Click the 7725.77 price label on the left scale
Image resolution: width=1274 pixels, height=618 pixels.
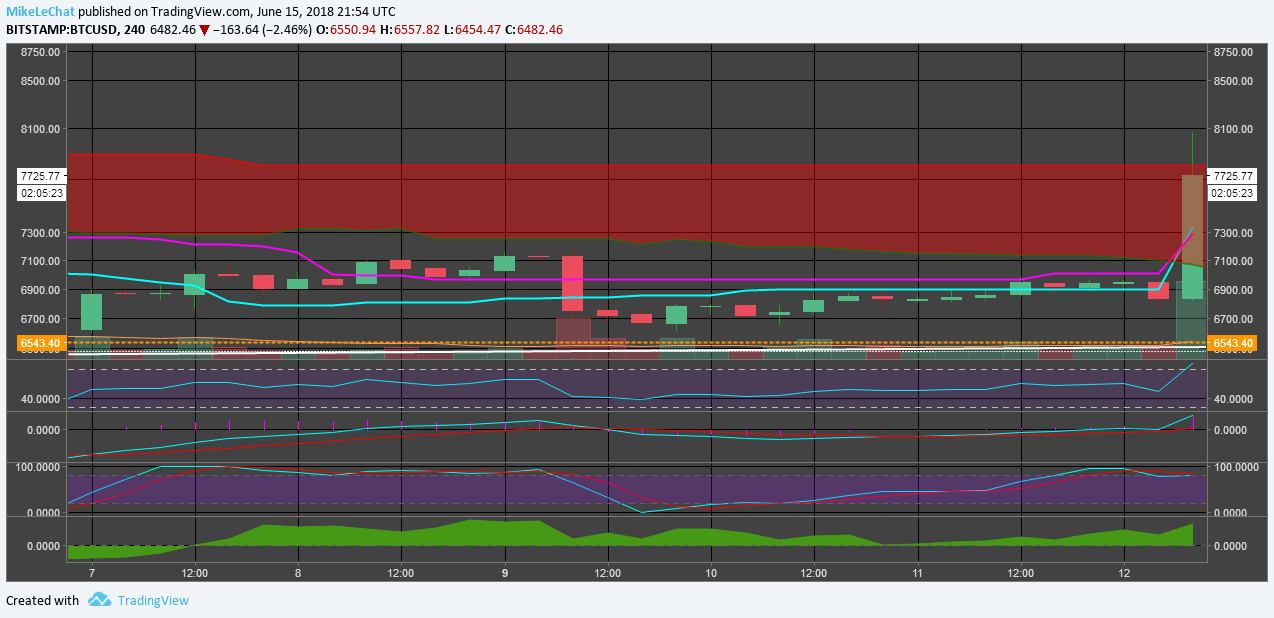tap(42, 175)
